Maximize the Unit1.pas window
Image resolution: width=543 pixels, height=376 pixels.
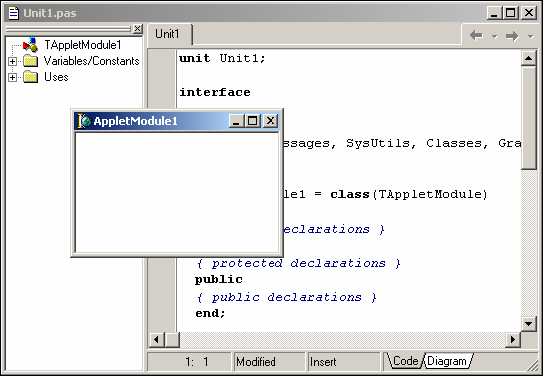[x=511, y=13]
